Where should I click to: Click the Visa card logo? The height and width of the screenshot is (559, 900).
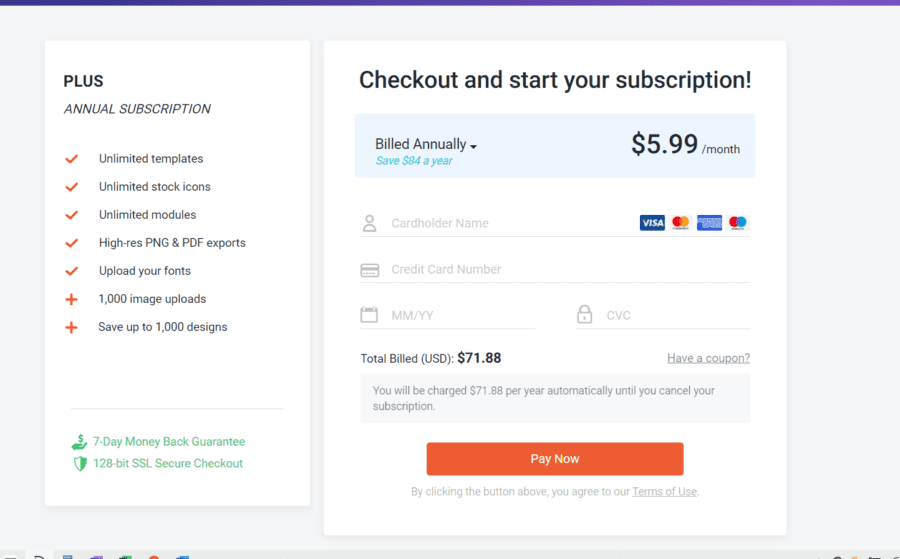652,223
